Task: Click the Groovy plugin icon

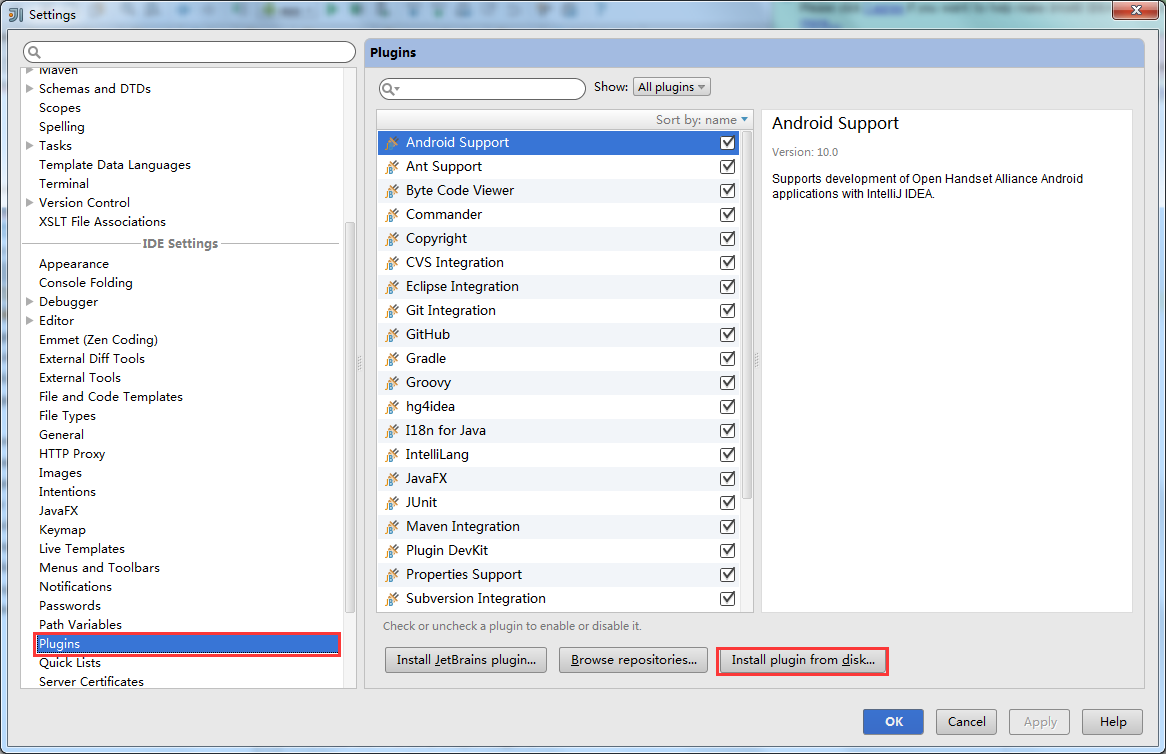Action: [392, 383]
